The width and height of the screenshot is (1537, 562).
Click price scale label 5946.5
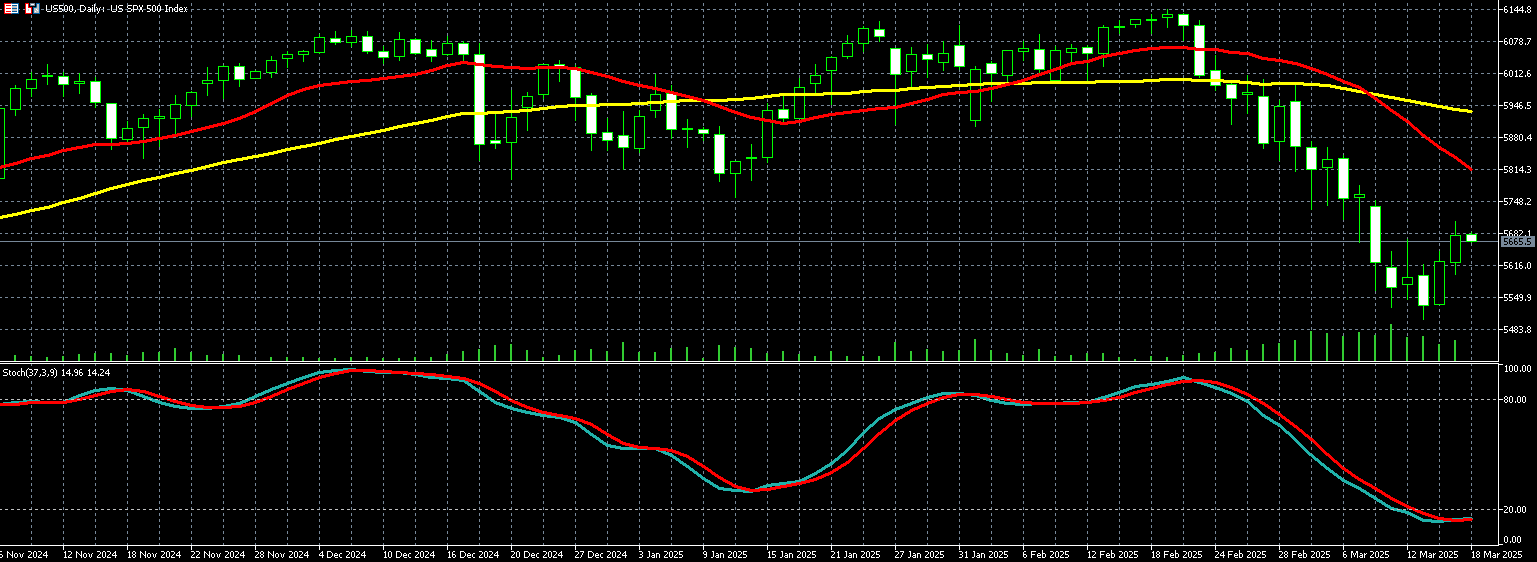point(1518,105)
